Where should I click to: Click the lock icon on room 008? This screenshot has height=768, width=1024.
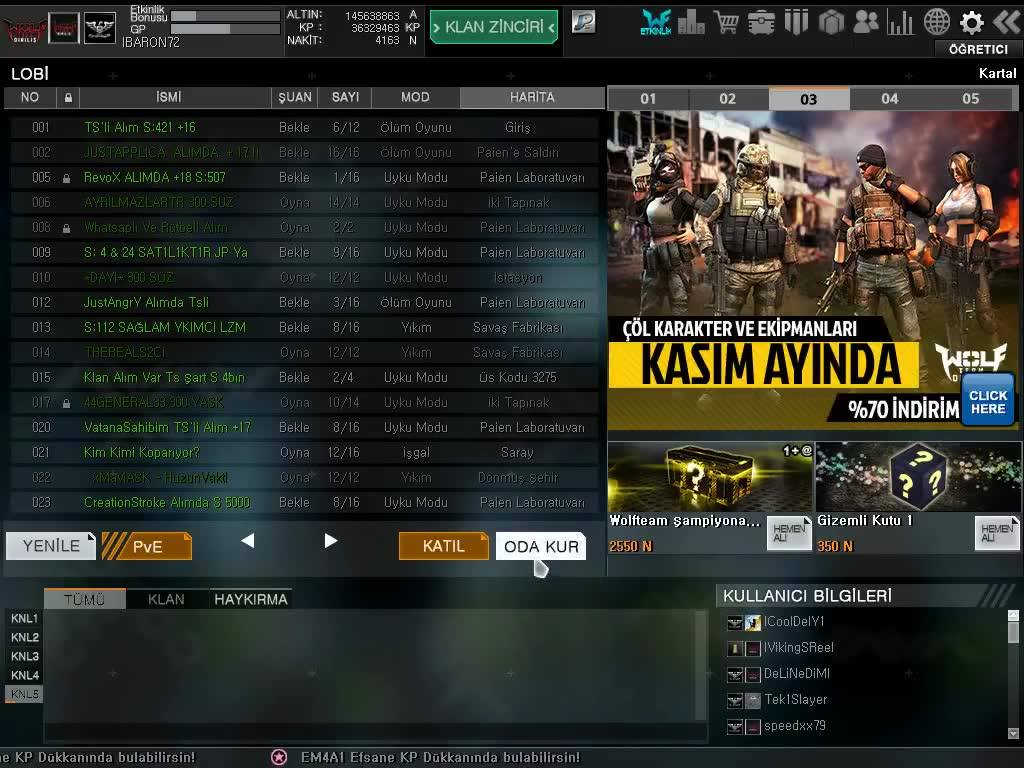pos(66,229)
